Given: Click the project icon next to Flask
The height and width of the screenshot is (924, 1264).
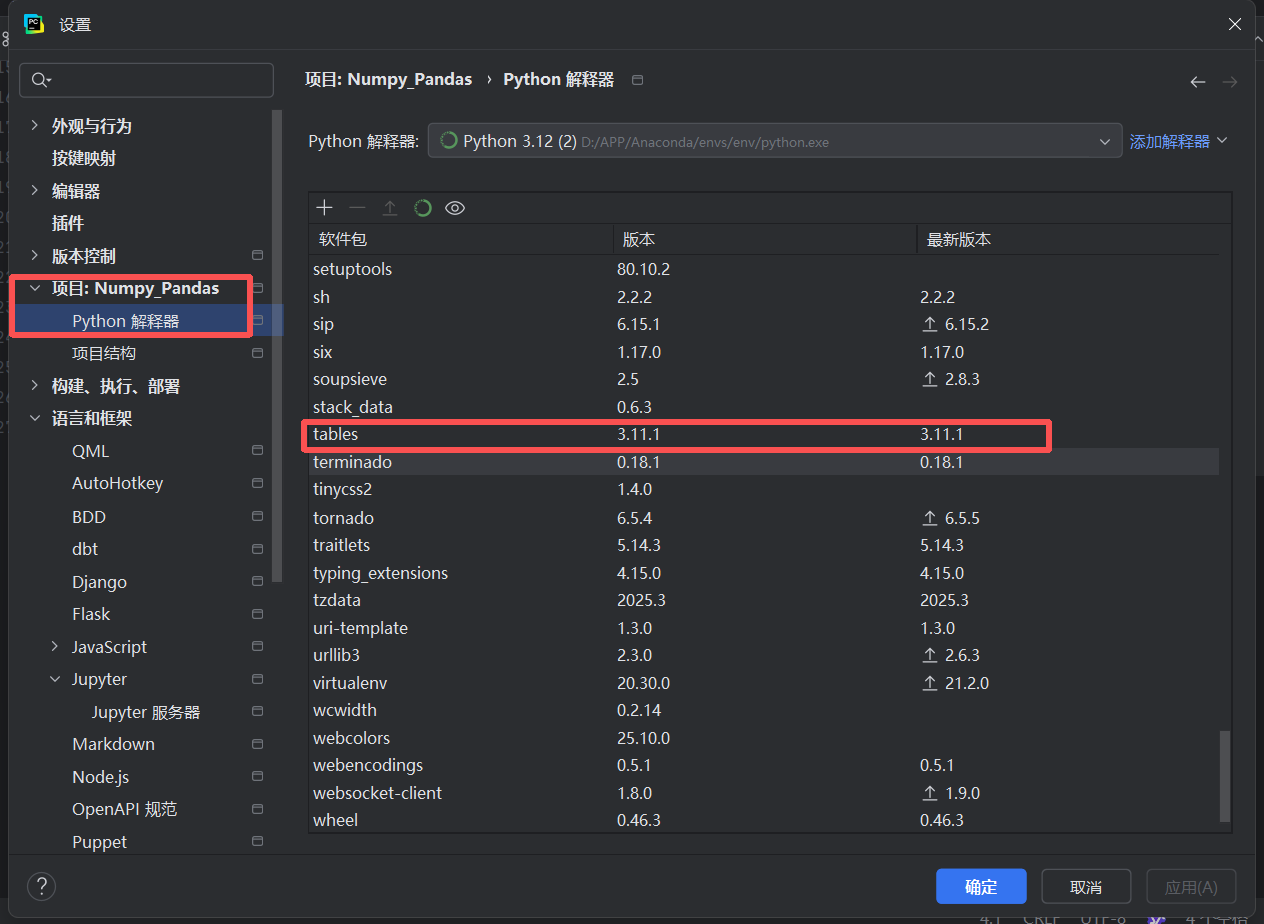Looking at the screenshot, I should coord(257,614).
